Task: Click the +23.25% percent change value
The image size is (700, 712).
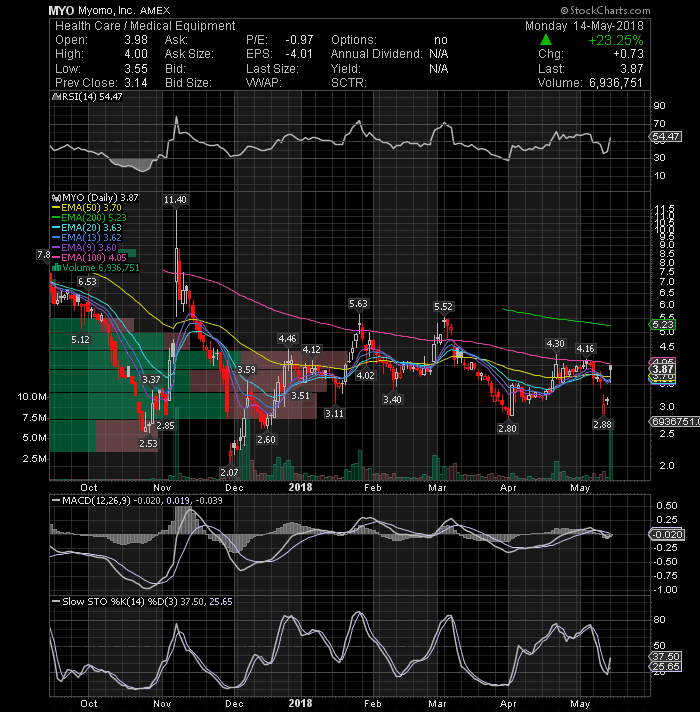Action: click(616, 40)
